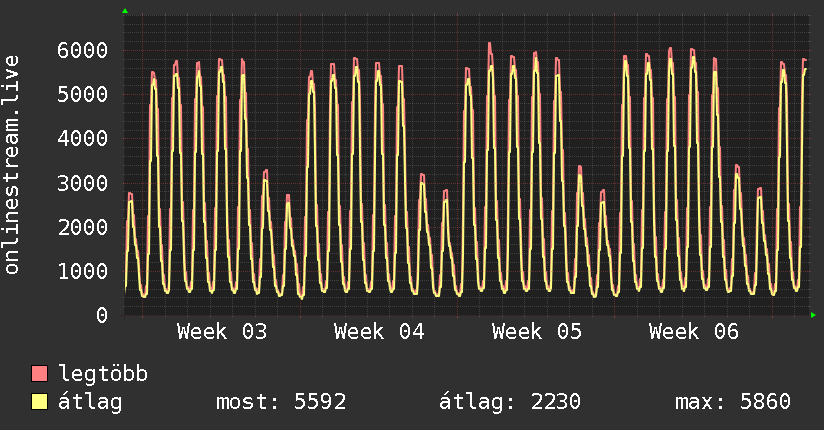824x430 pixels.
Task: Select the átlag legend label
Action: [x=90, y=402]
